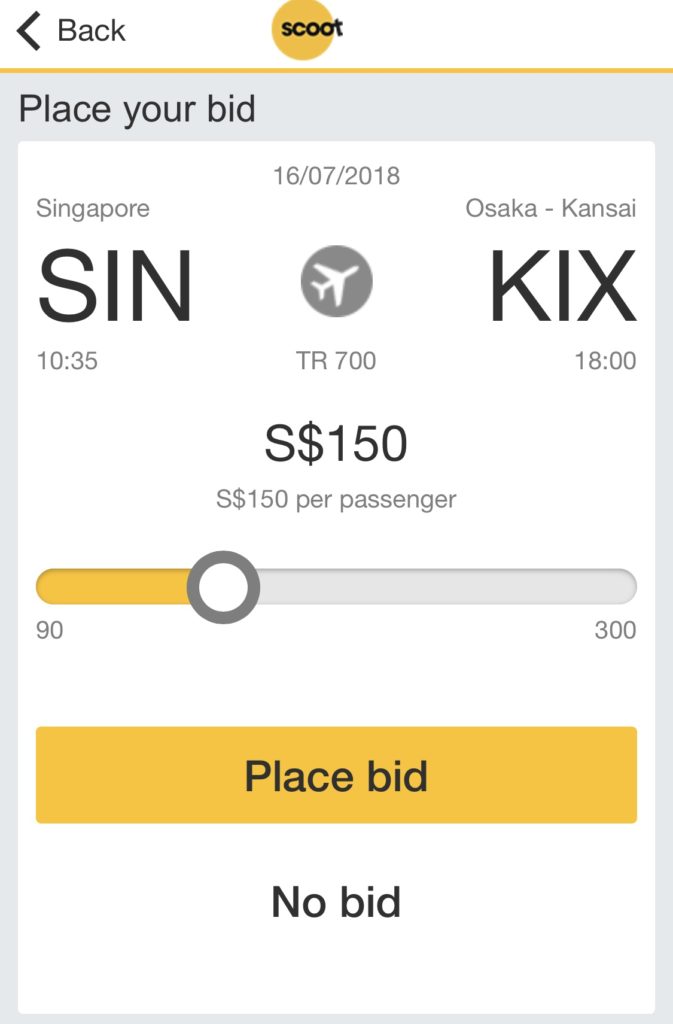Click the minimum bid value 90

point(50,631)
